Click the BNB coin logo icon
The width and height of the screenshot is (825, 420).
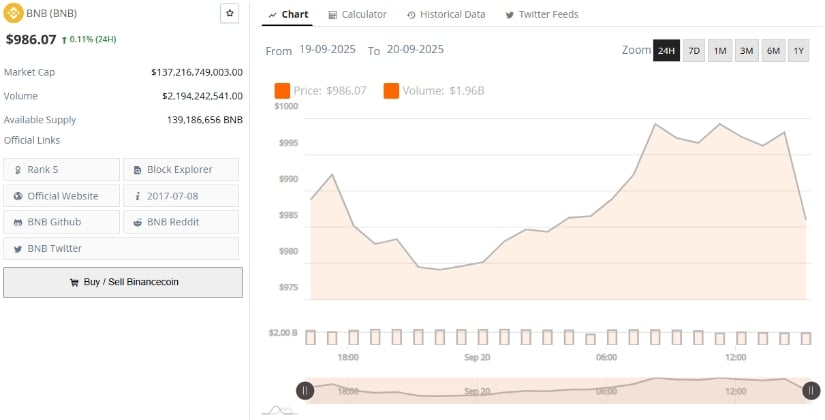[x=13, y=13]
